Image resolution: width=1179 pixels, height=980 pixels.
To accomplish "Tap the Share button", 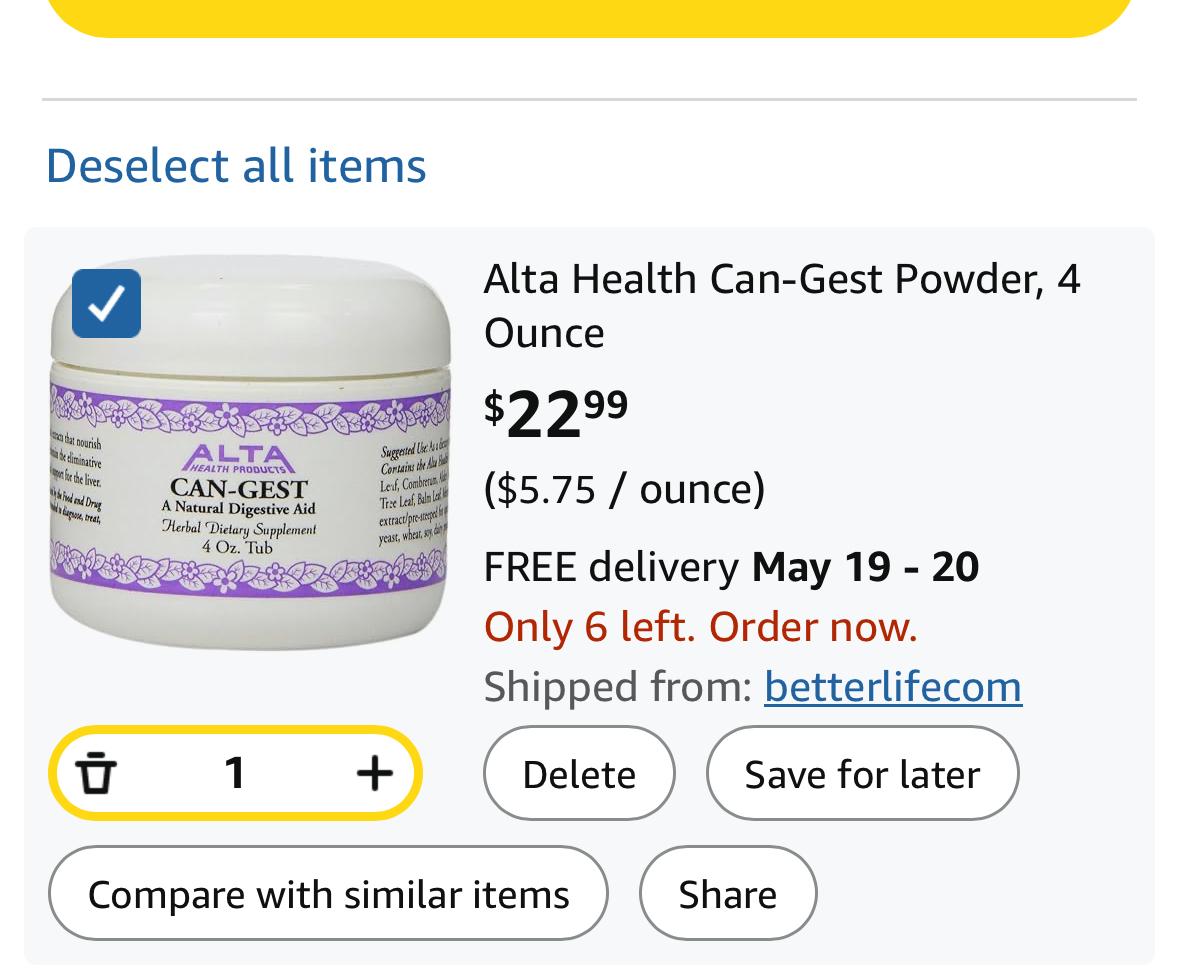I will coord(727,894).
